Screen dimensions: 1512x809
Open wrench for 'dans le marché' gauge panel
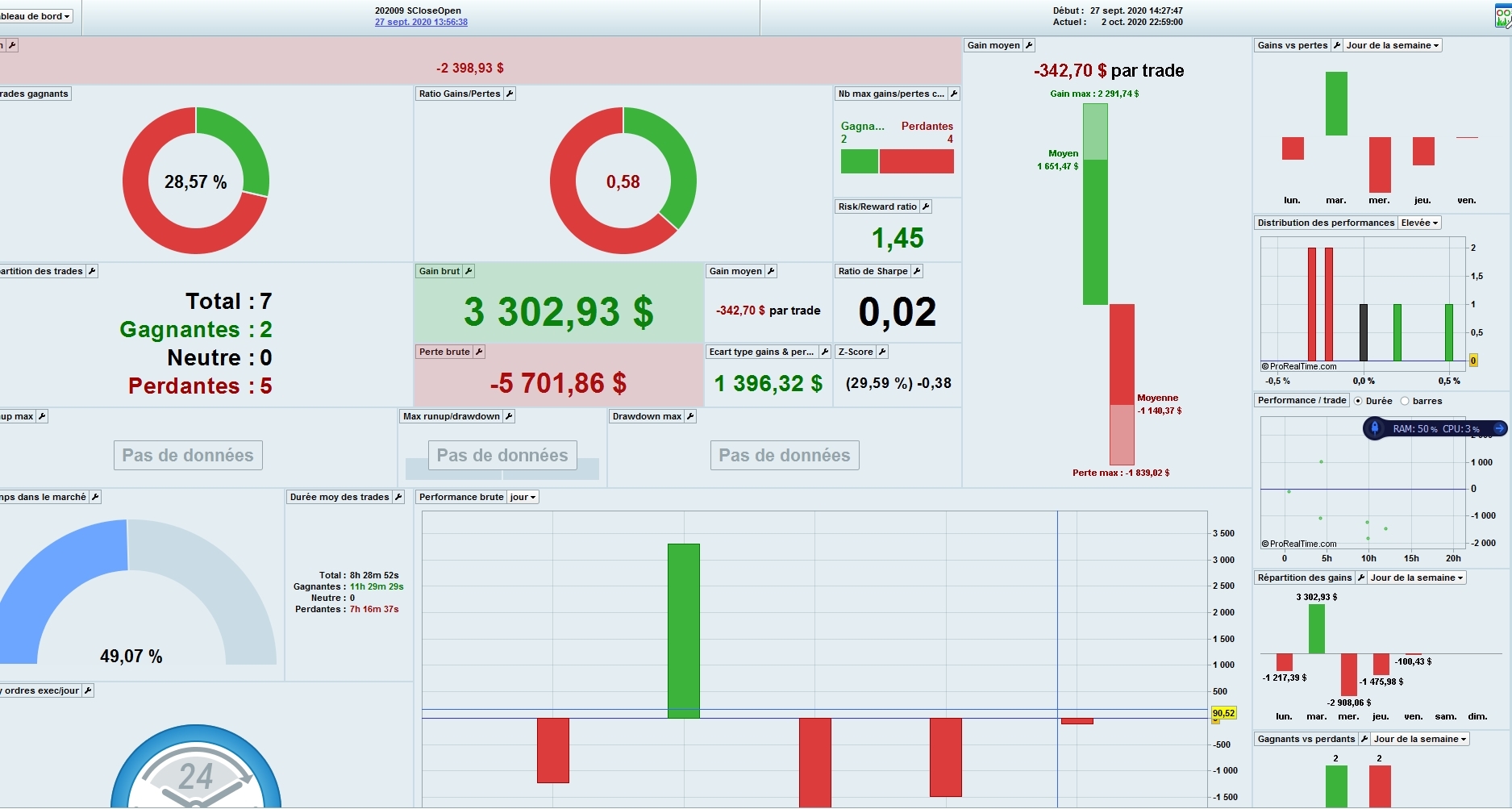[x=95, y=497]
